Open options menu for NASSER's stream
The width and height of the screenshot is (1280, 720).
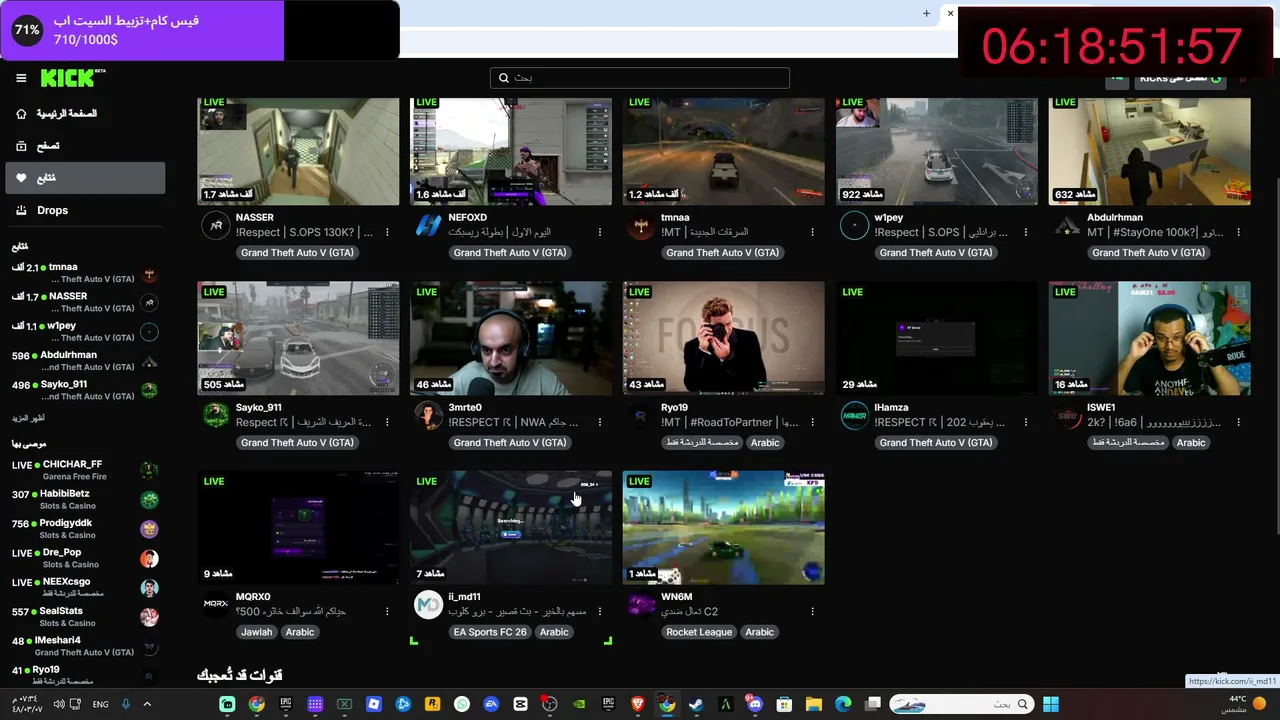click(x=387, y=232)
